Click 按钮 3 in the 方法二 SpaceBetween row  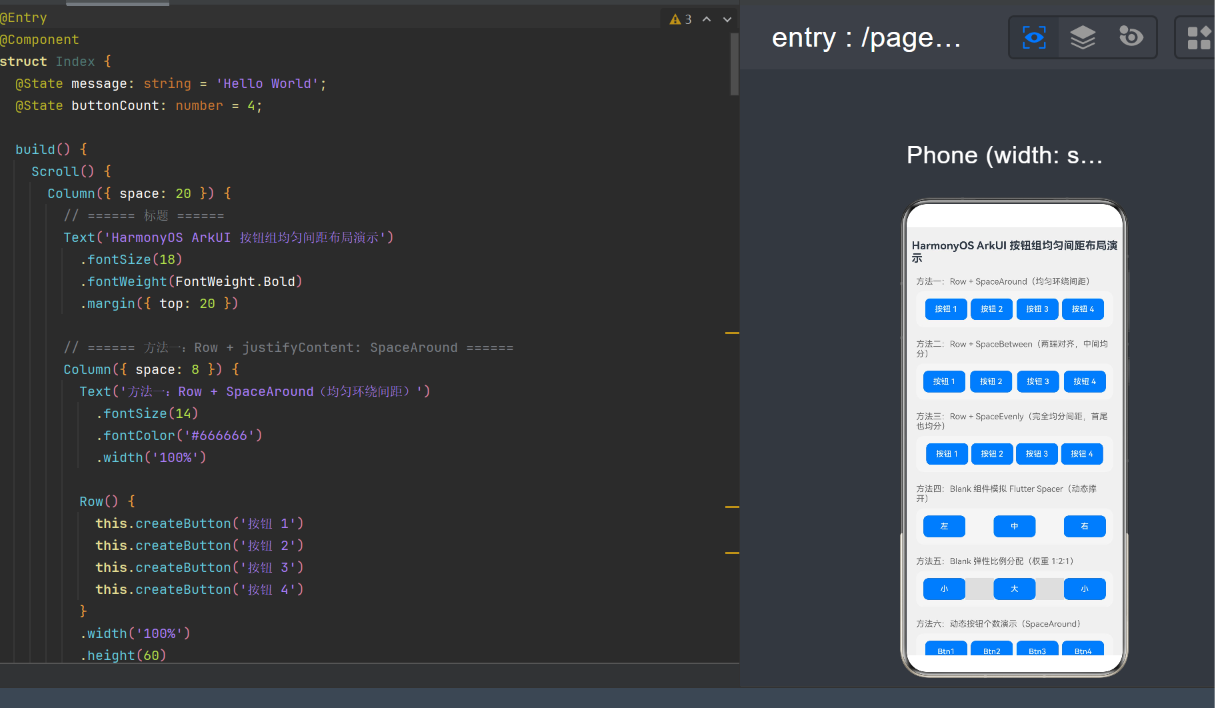pos(1038,381)
